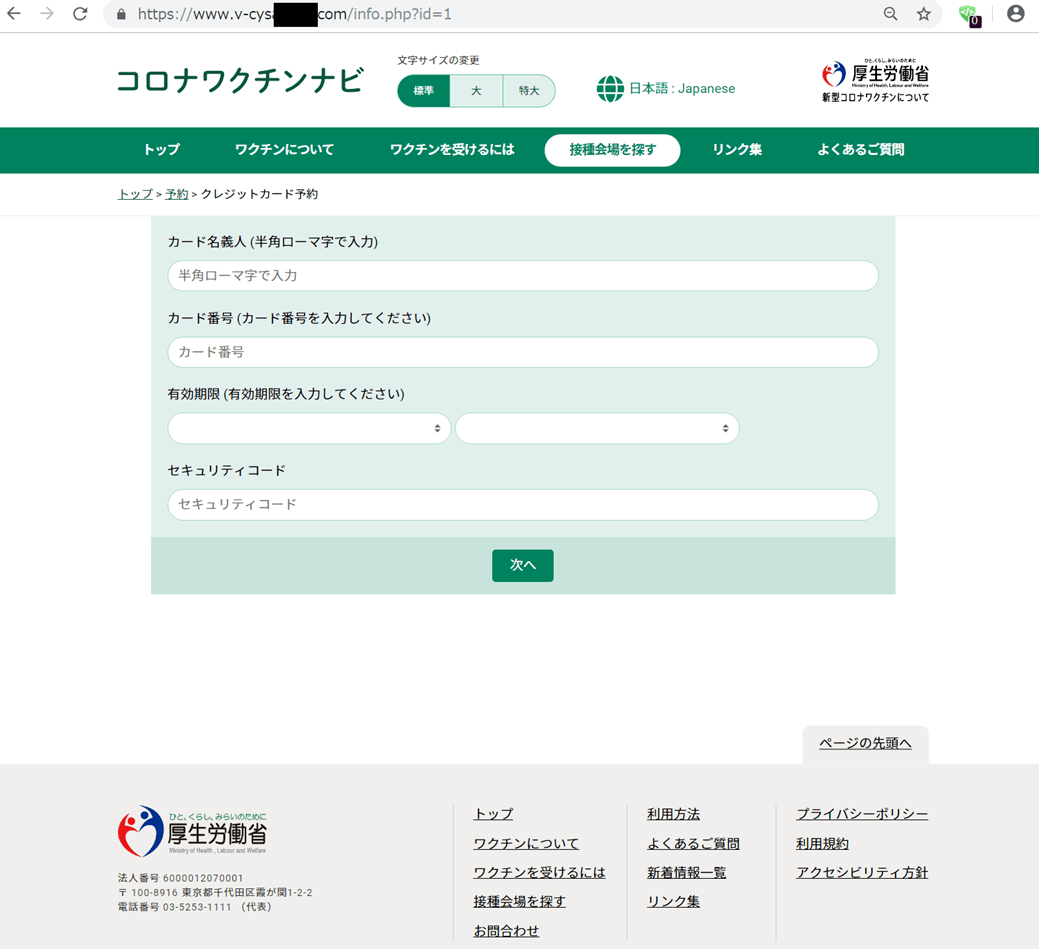Select 標準 text size option
This screenshot has height=949, width=1039.
tap(424, 91)
